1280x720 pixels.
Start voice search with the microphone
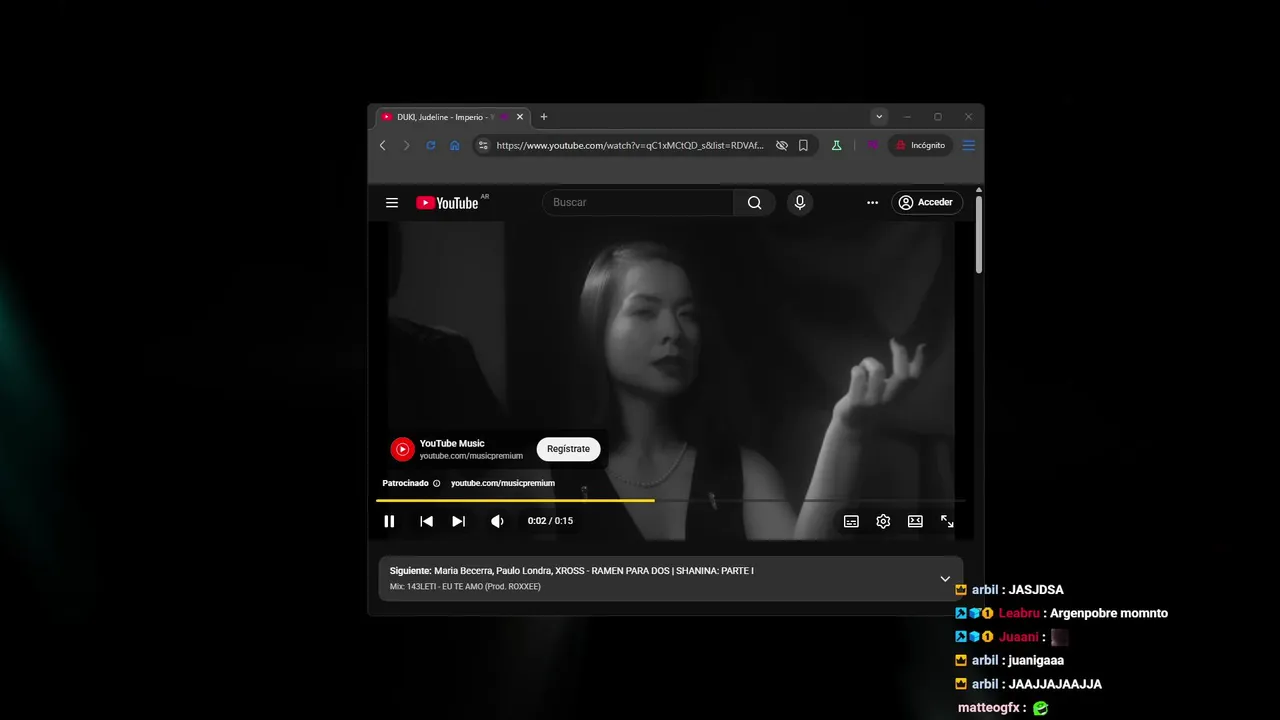pyautogui.click(x=799, y=202)
